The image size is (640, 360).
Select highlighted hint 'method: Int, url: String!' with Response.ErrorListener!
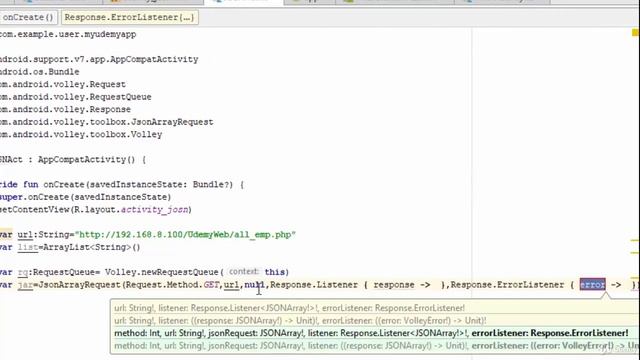click(x=371, y=333)
